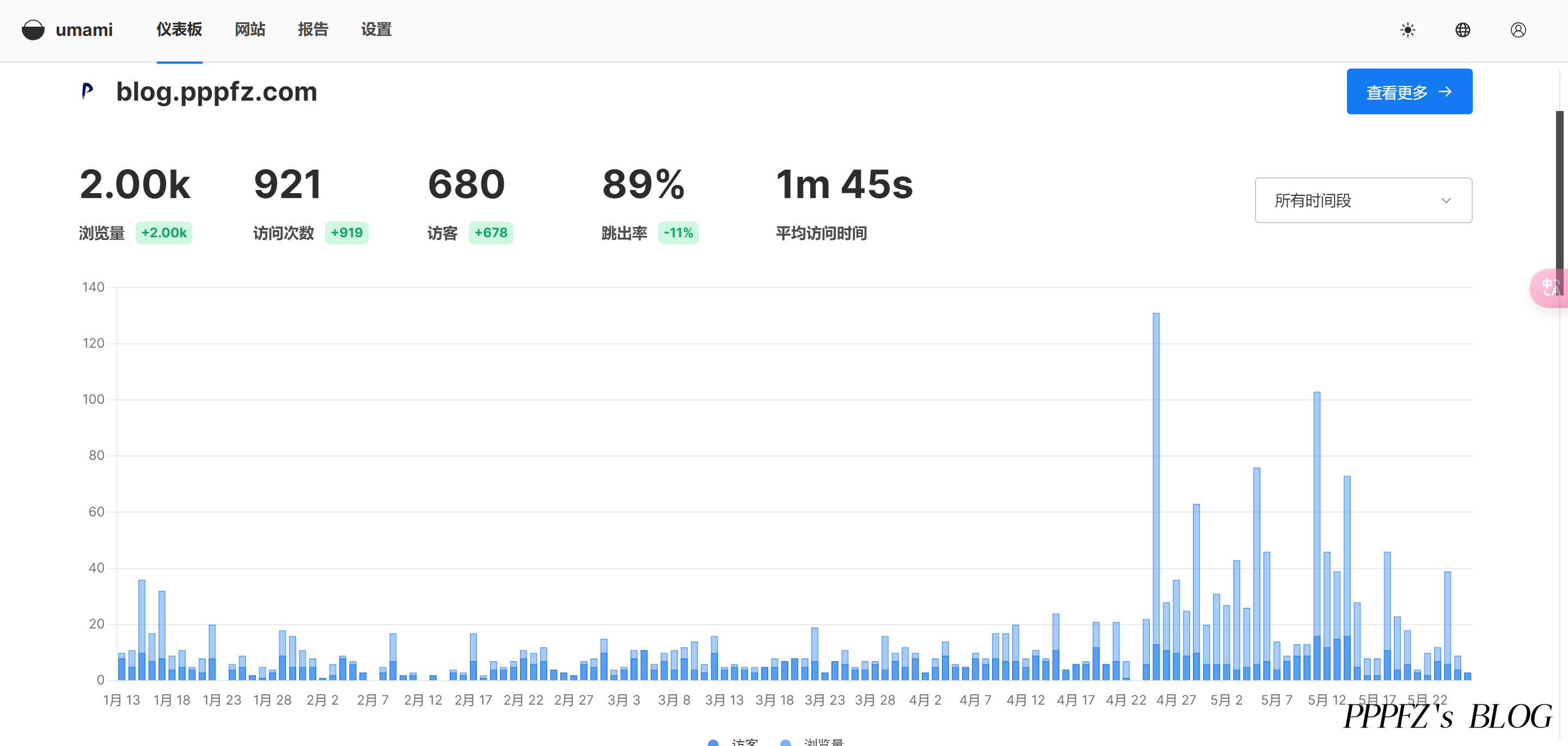This screenshot has height=746, width=1568.
Task: Open the 所有时间段 date range dropdown
Action: [1363, 200]
